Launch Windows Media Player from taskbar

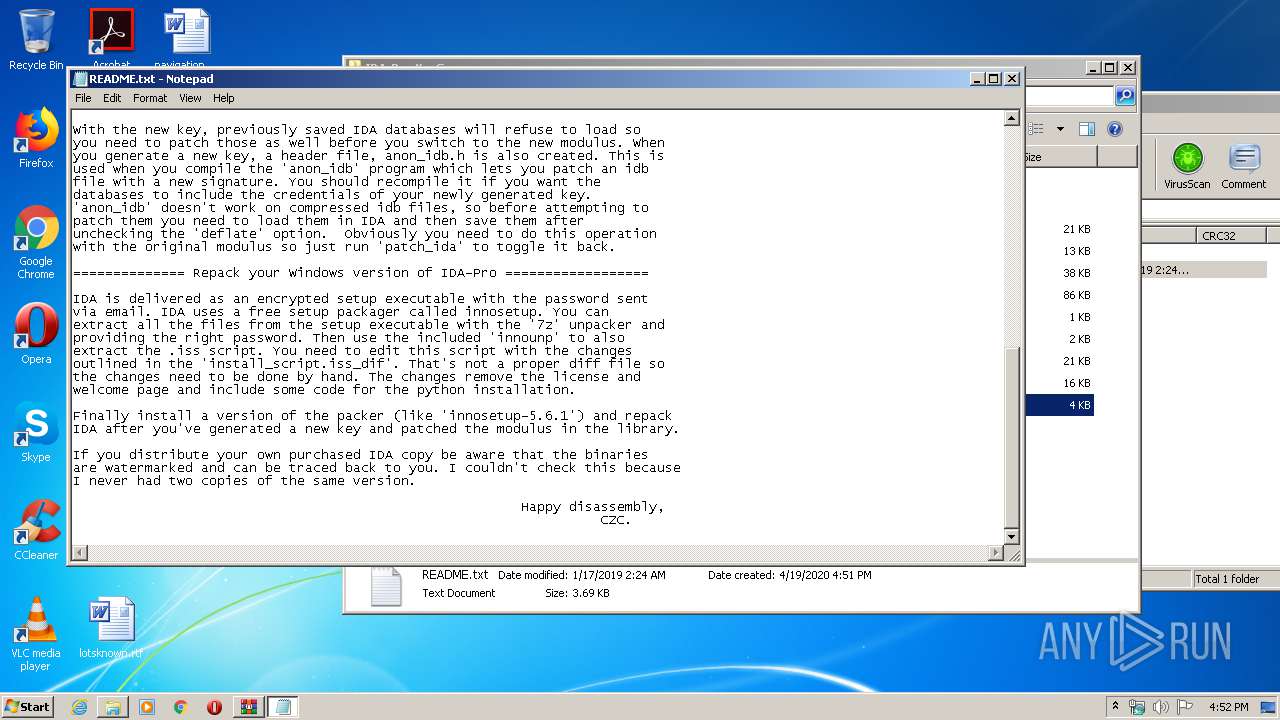[x=147, y=707]
